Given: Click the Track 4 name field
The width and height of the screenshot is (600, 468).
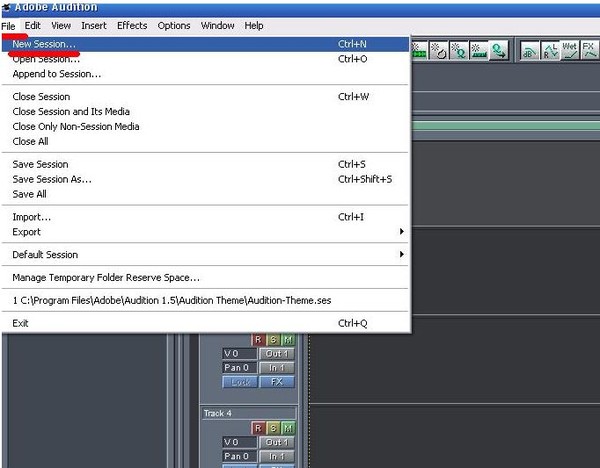Looking at the screenshot, I should [x=249, y=413].
